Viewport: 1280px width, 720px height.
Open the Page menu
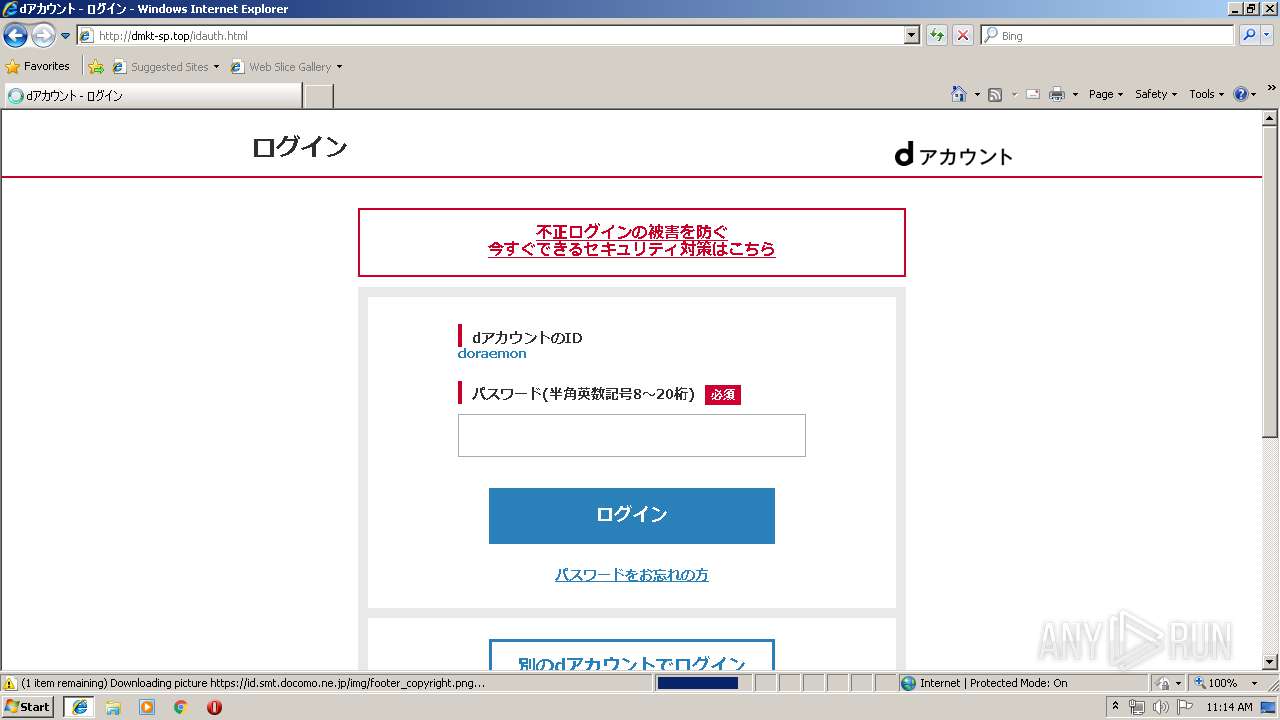(x=1105, y=94)
